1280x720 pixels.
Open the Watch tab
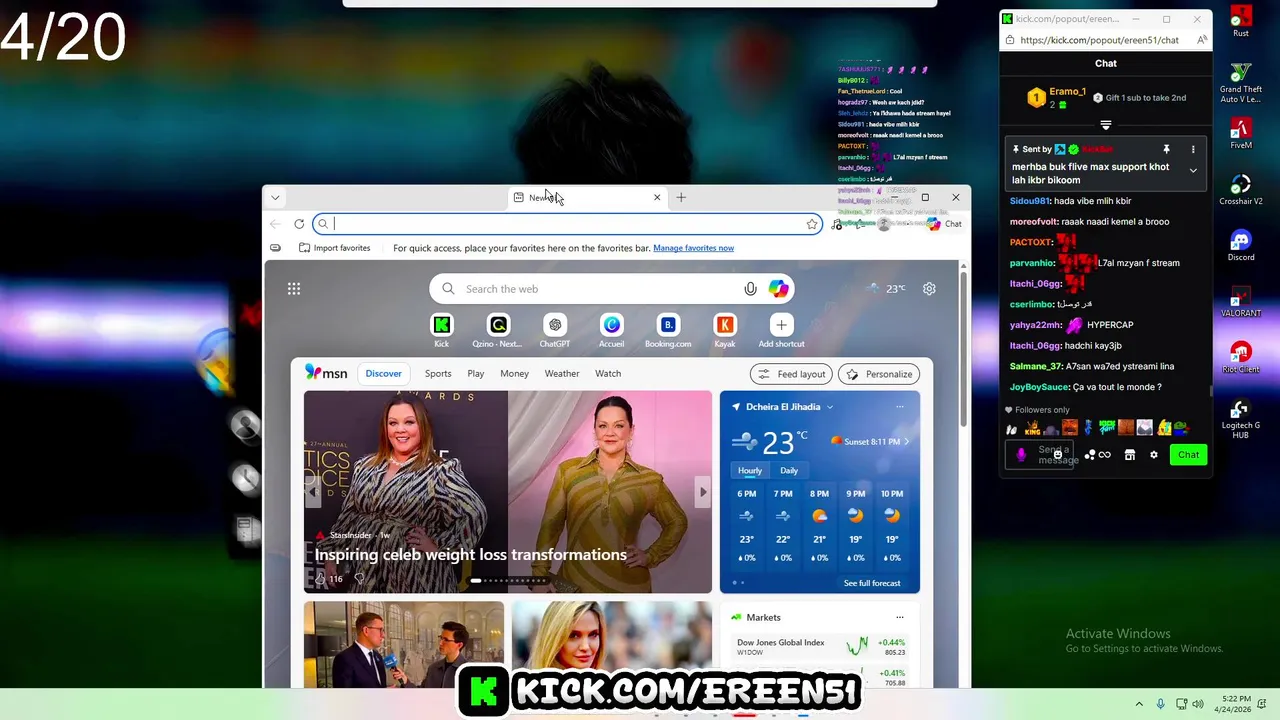coord(608,373)
